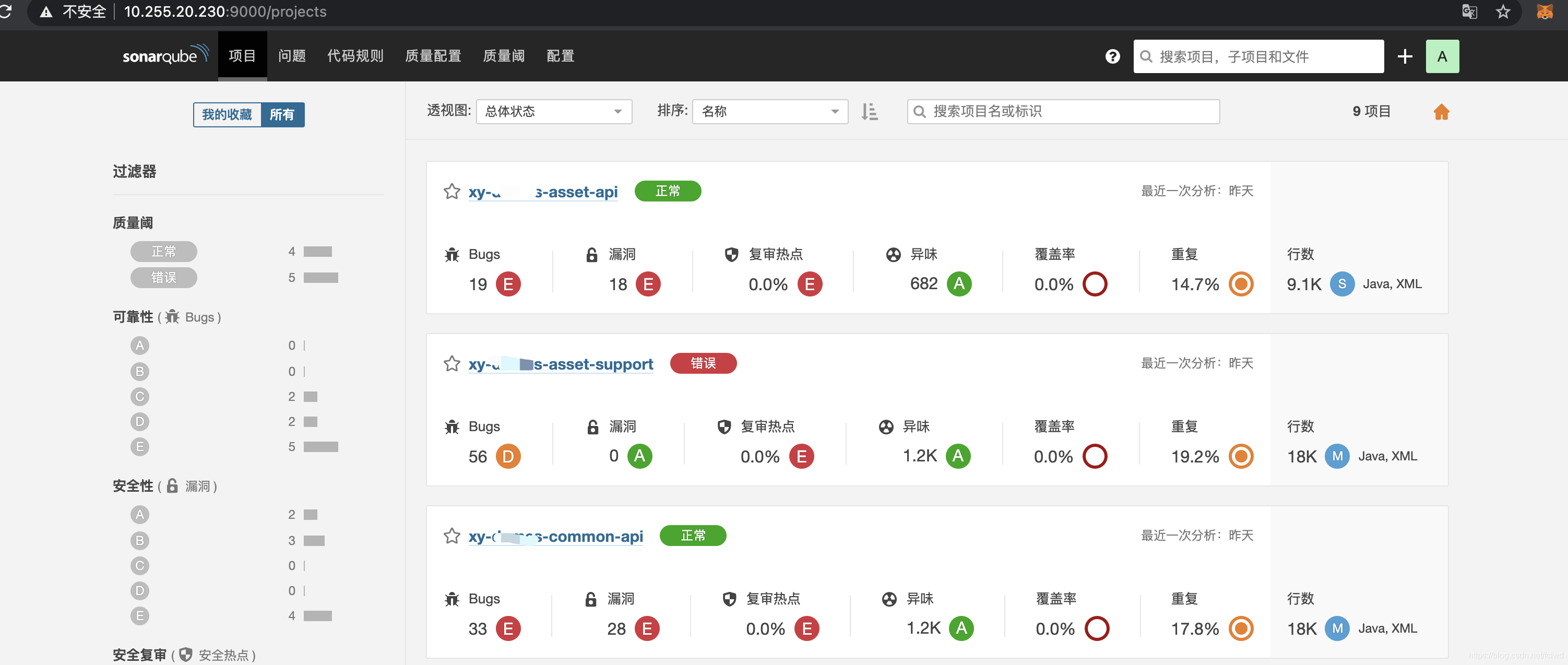Screen dimensions: 1568x665
Task: Click asset-api coverage circle indicator
Action: [1095, 284]
